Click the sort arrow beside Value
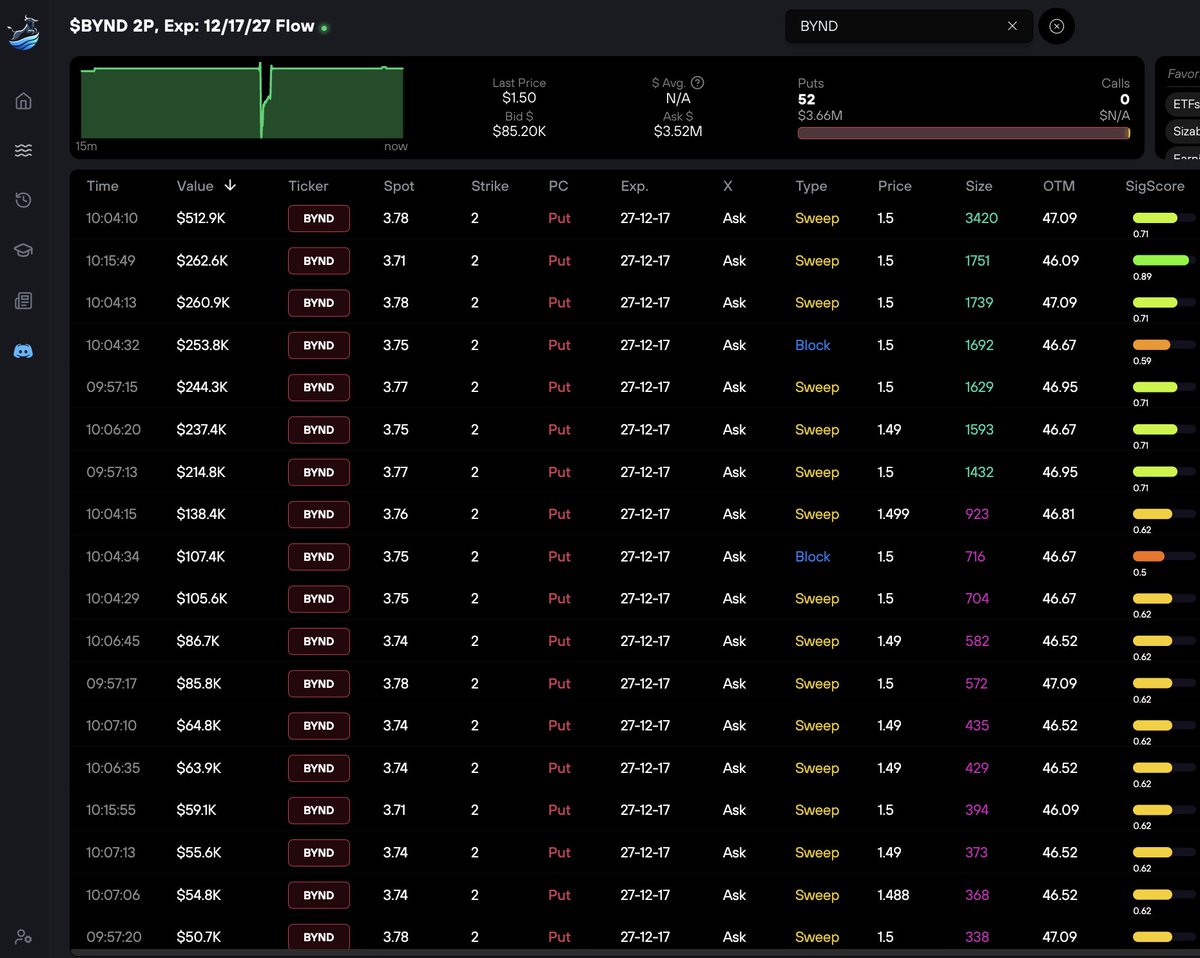Viewport: 1200px width, 958px height. tap(231, 186)
